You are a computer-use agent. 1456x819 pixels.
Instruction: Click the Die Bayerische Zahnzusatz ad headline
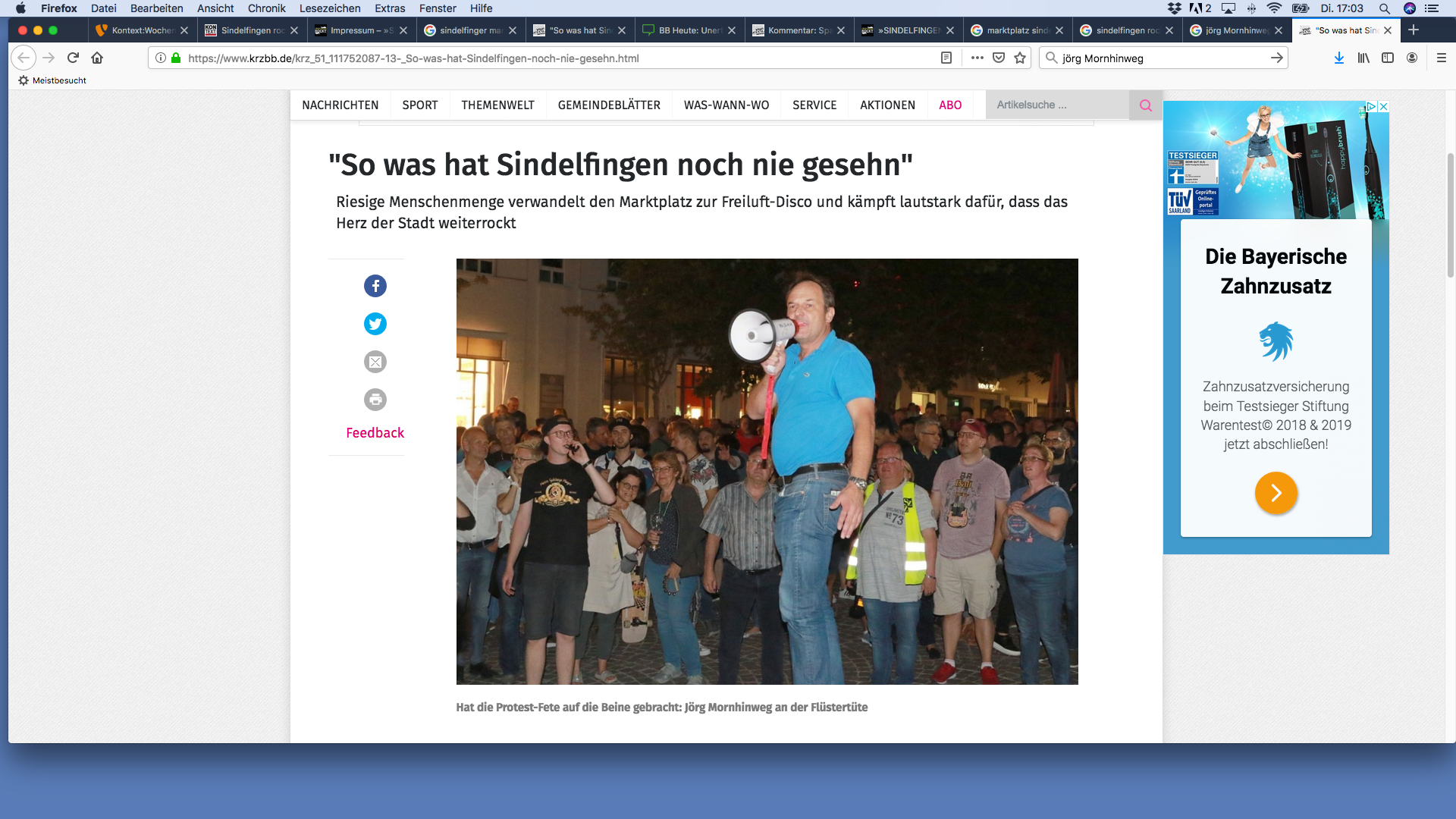point(1276,271)
